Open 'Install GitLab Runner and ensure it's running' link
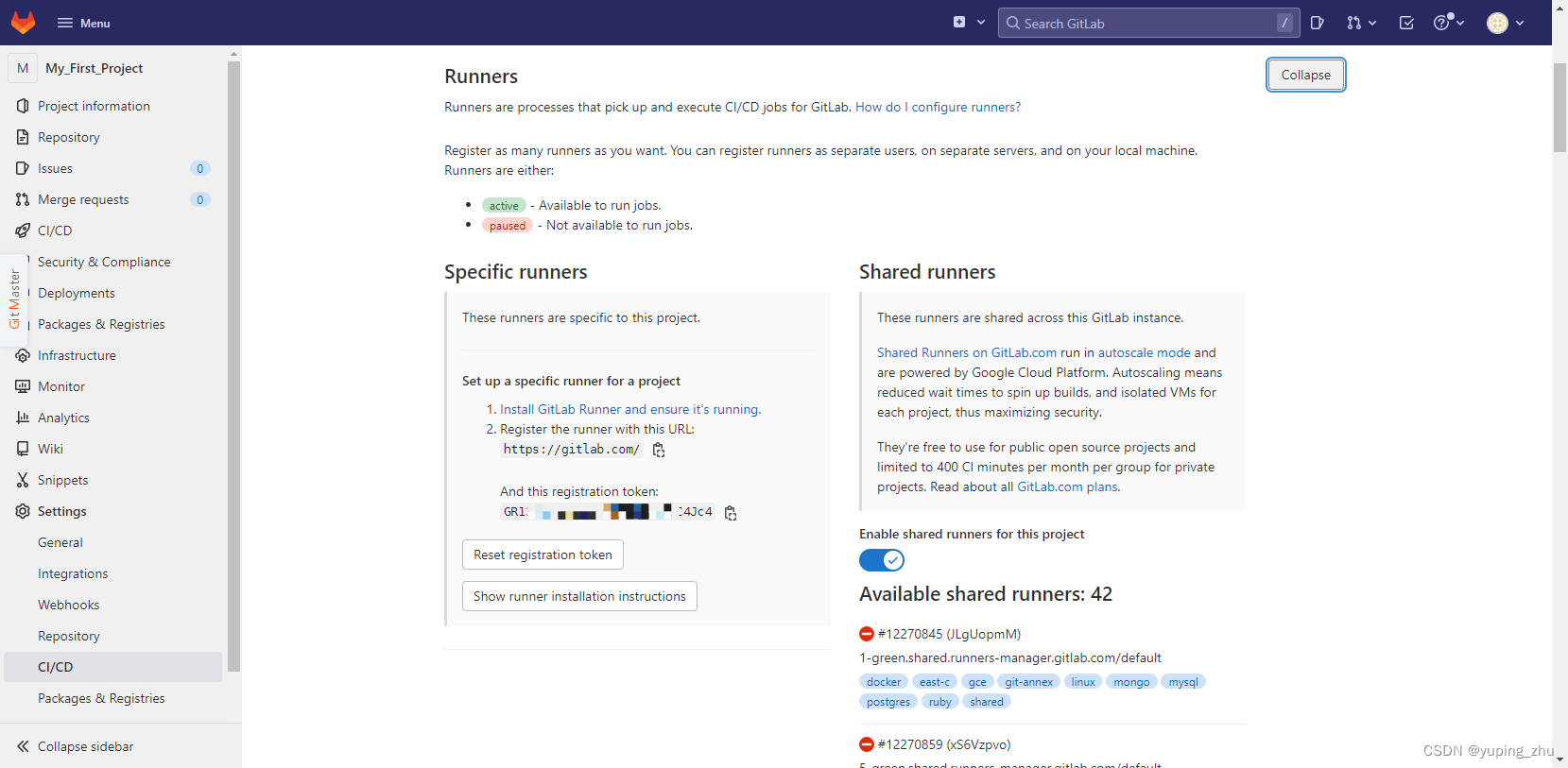Image resolution: width=1568 pixels, height=768 pixels. point(630,409)
